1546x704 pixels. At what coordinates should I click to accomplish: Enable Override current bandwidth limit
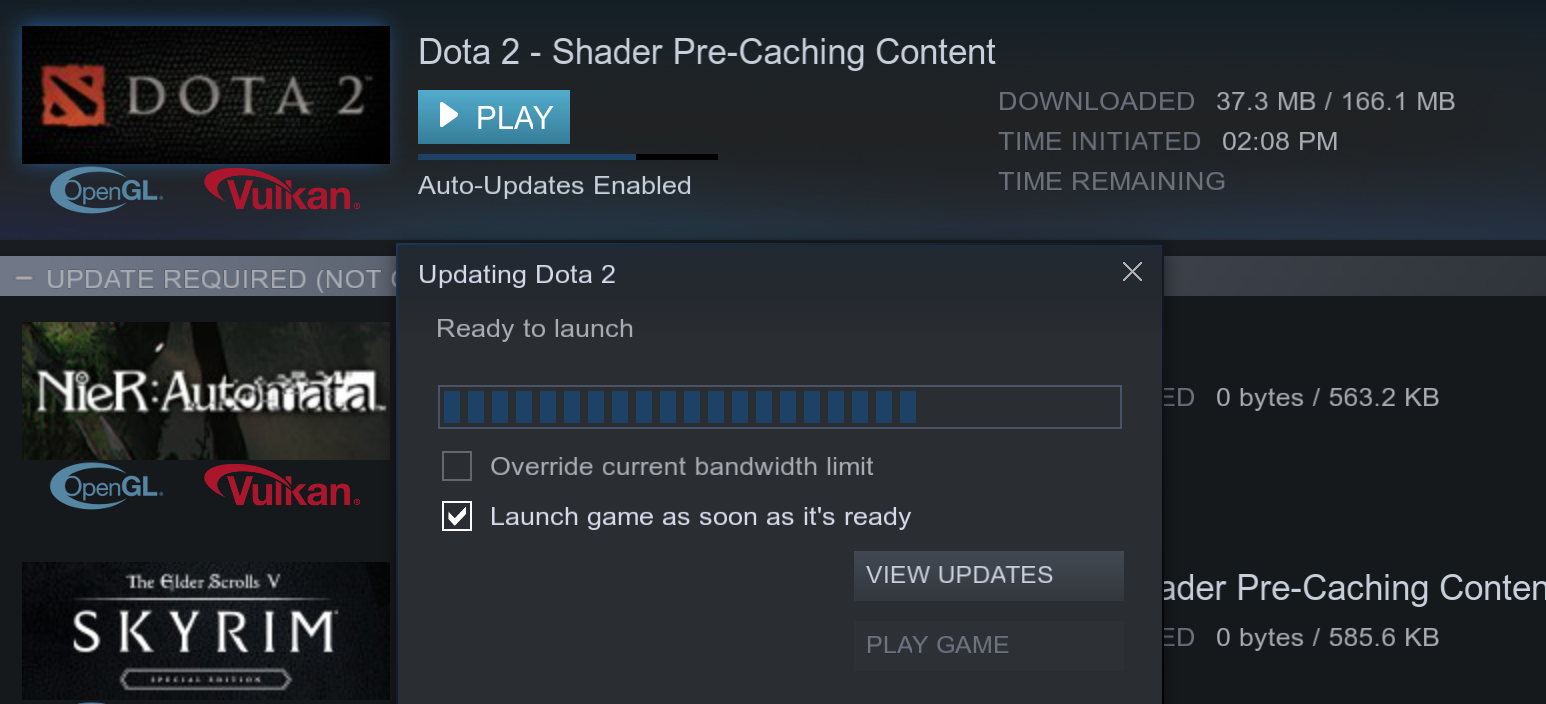tap(456, 465)
